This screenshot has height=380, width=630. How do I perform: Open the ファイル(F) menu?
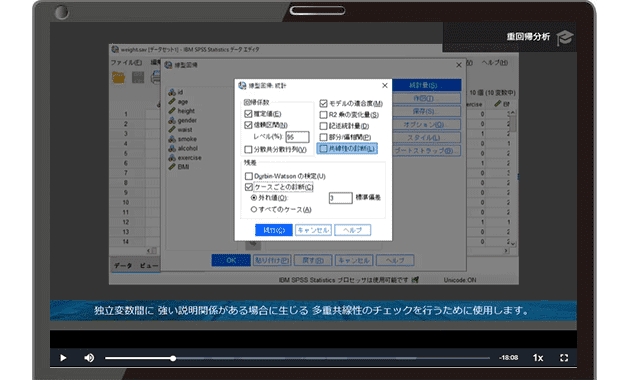point(126,63)
